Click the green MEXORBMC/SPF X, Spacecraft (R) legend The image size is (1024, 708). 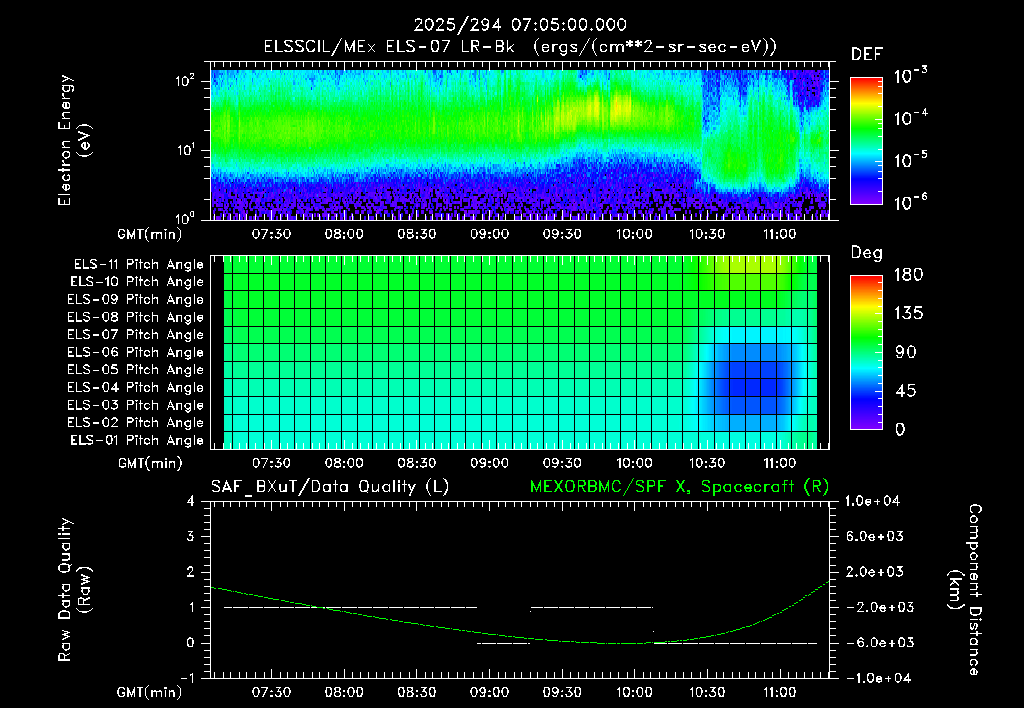679,487
